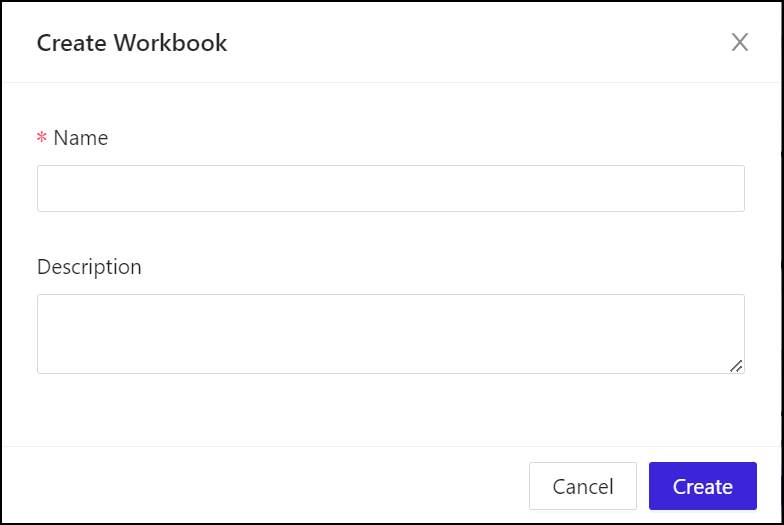This screenshot has width=784, height=525.
Task: Click the blue Create button
Action: 702,487
